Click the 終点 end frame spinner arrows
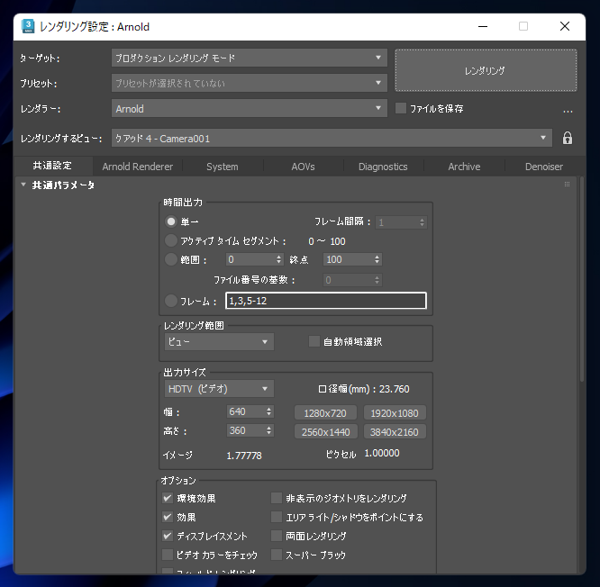 click(x=377, y=259)
